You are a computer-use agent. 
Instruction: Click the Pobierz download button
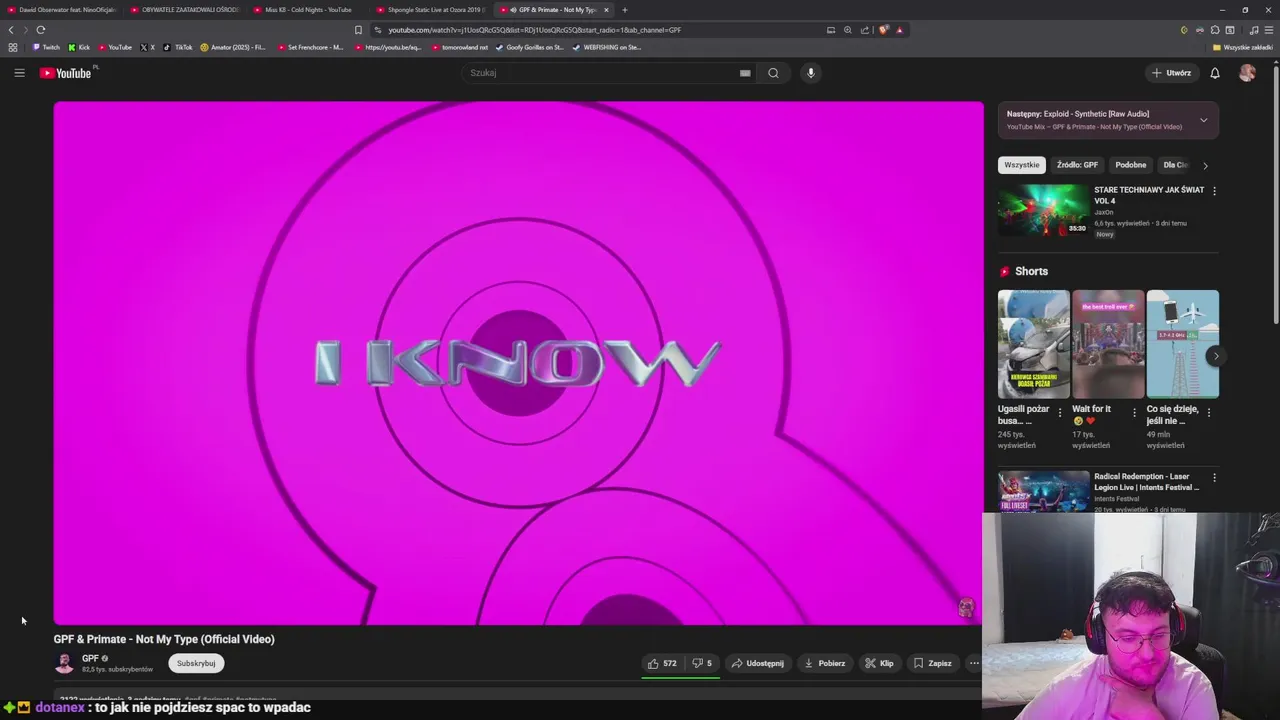(x=824, y=663)
